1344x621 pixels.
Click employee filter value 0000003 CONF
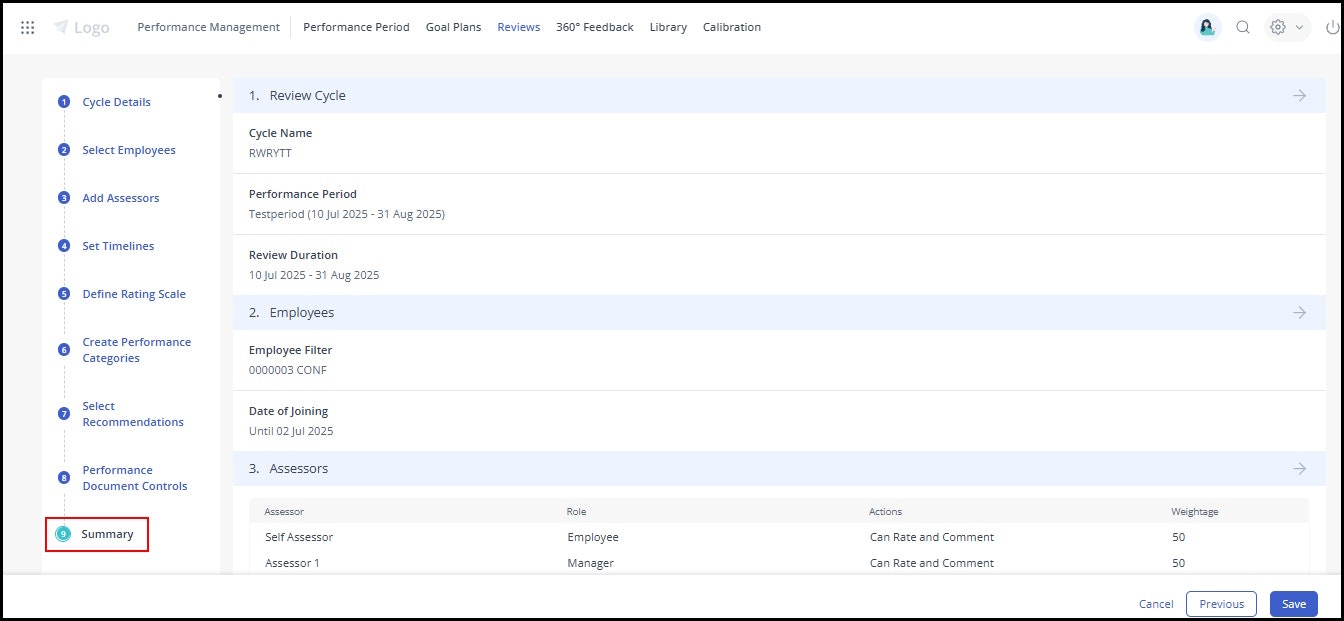[288, 371]
